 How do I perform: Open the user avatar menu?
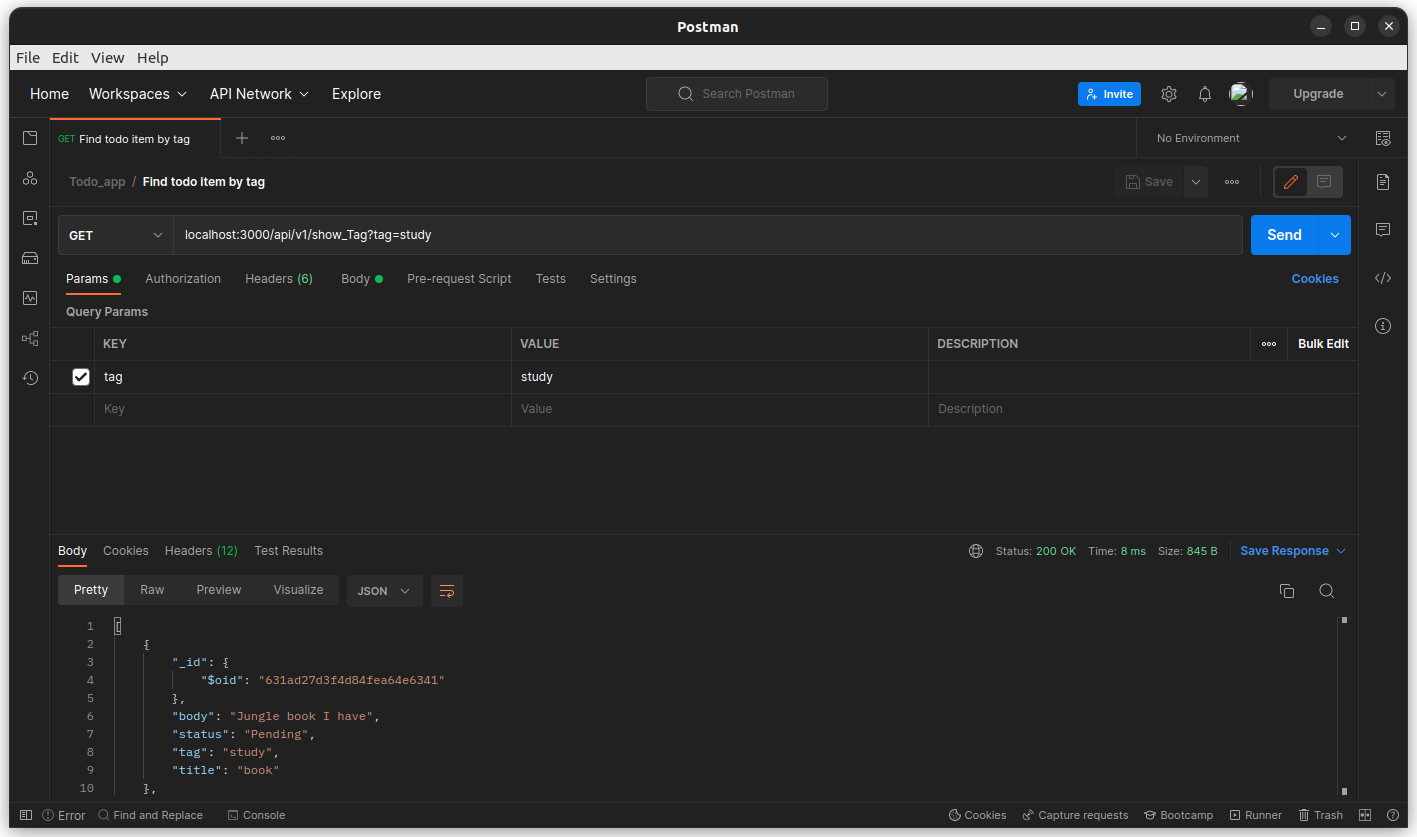point(1240,94)
